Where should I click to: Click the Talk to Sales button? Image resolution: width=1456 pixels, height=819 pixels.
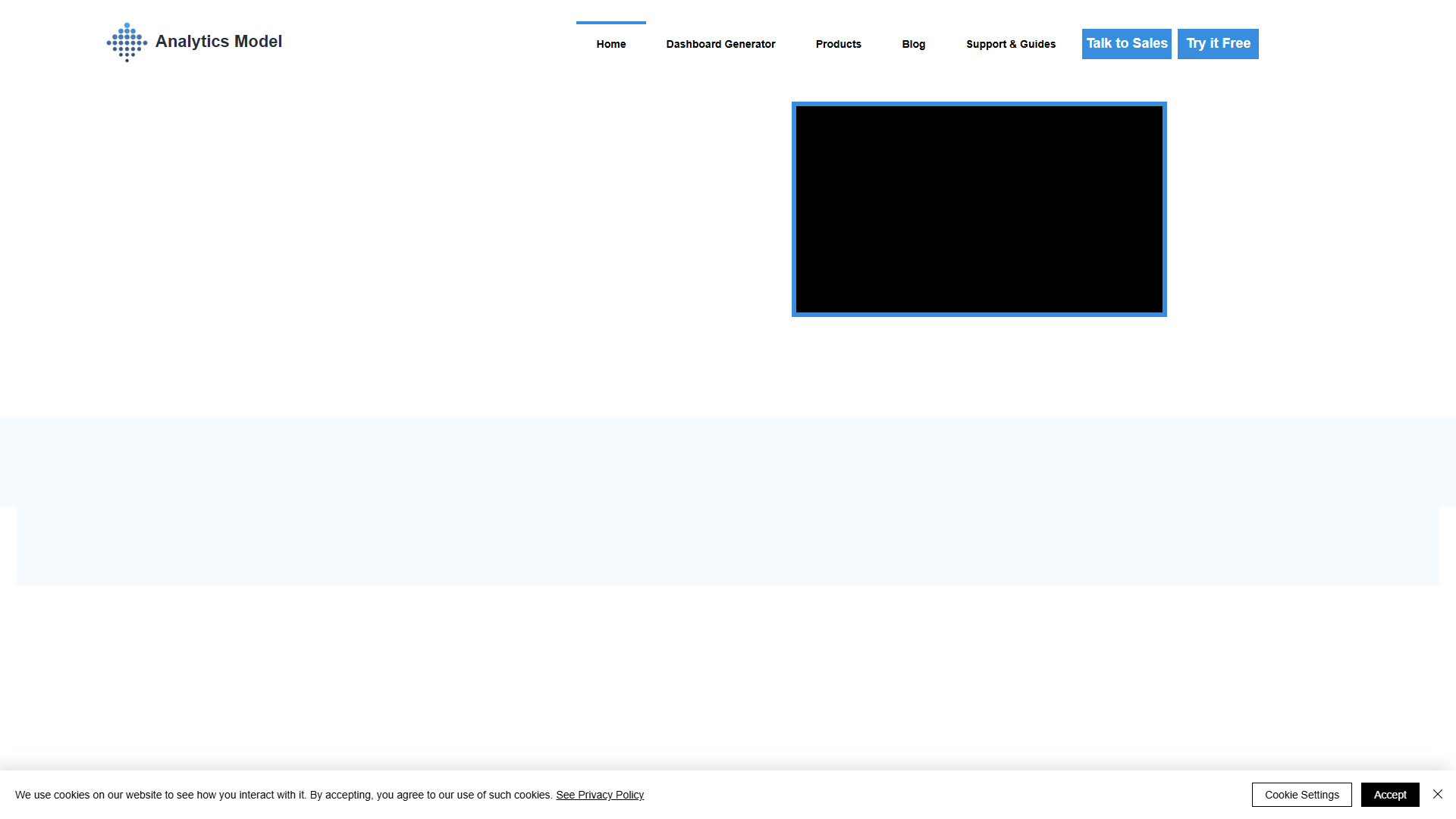[1127, 44]
